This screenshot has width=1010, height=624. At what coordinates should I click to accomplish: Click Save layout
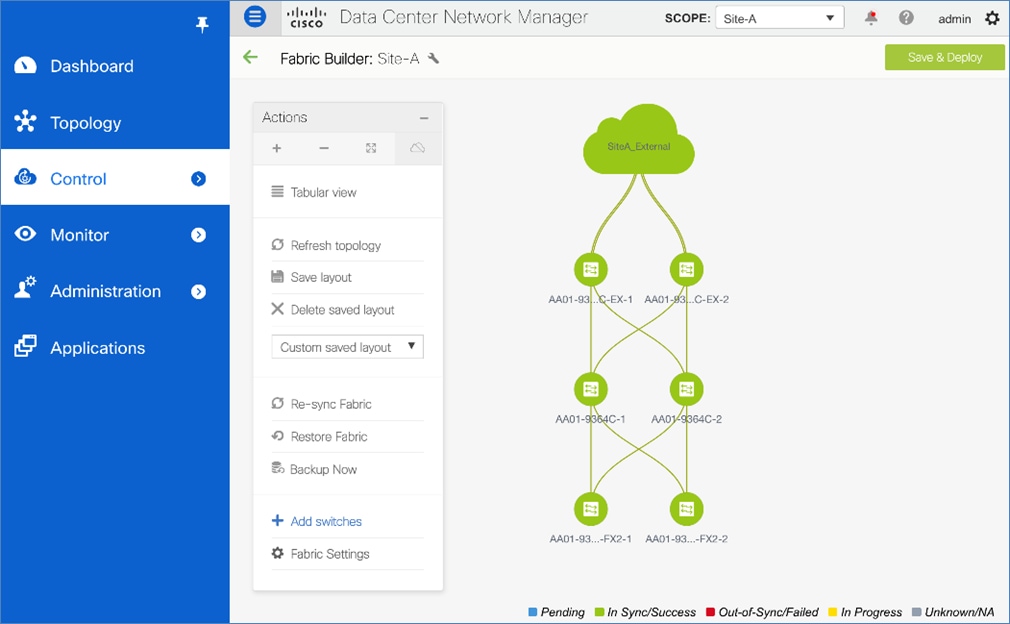311,277
